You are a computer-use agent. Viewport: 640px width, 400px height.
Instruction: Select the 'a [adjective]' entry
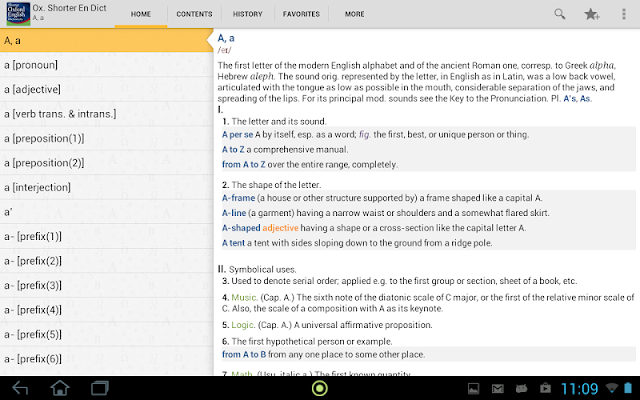pyautogui.click(x=107, y=89)
